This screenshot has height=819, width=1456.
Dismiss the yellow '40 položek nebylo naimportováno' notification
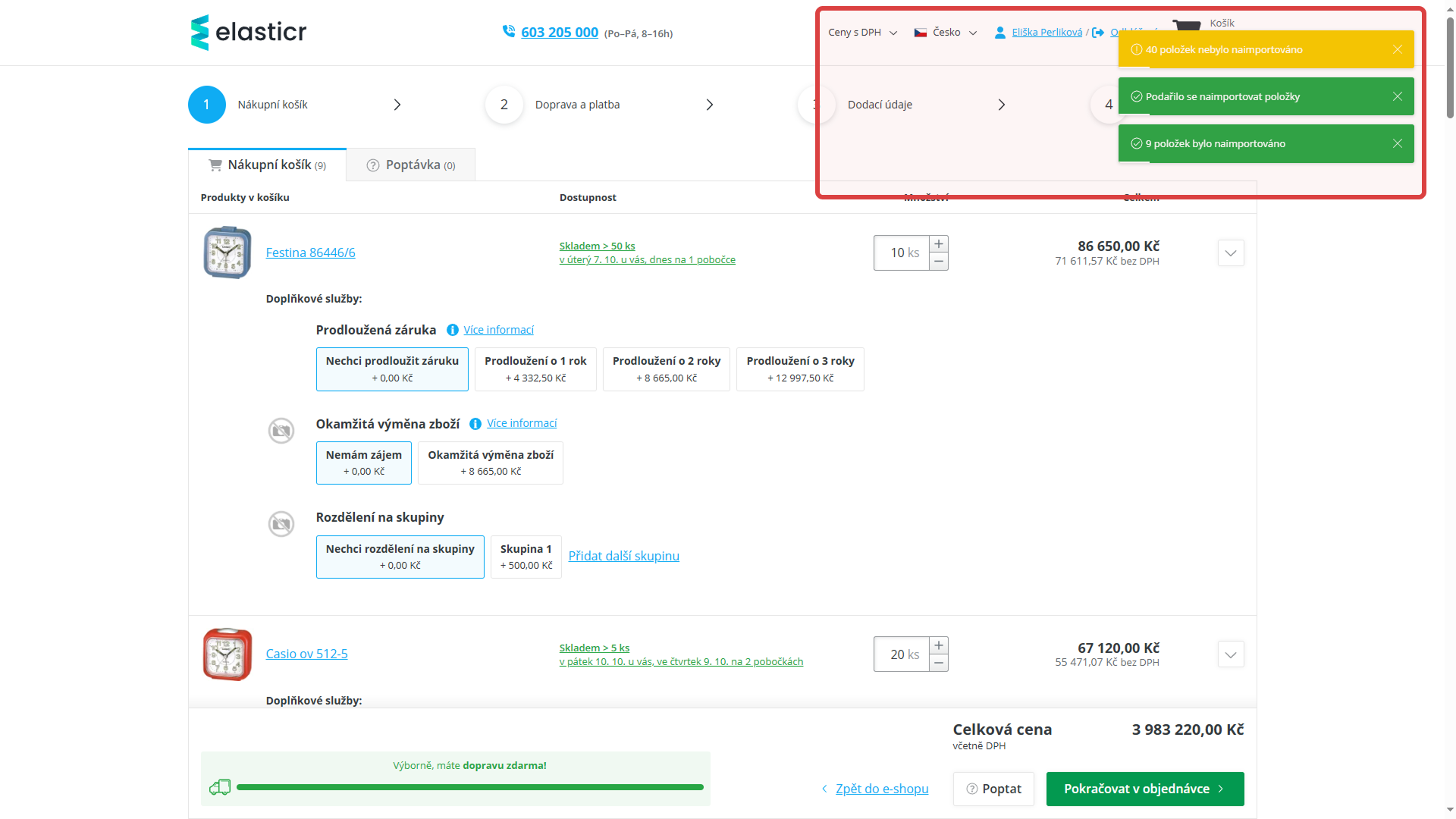pos(1397,50)
